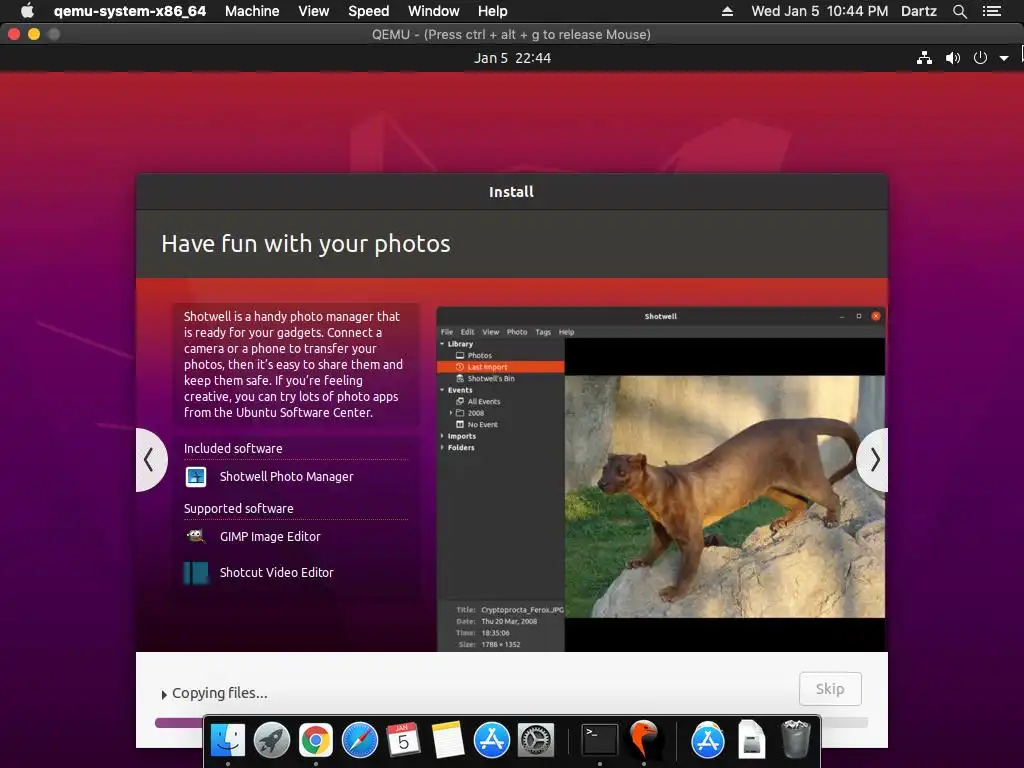Click the Supported software heading
Viewport: 1024px width, 768px height.
click(x=238, y=509)
